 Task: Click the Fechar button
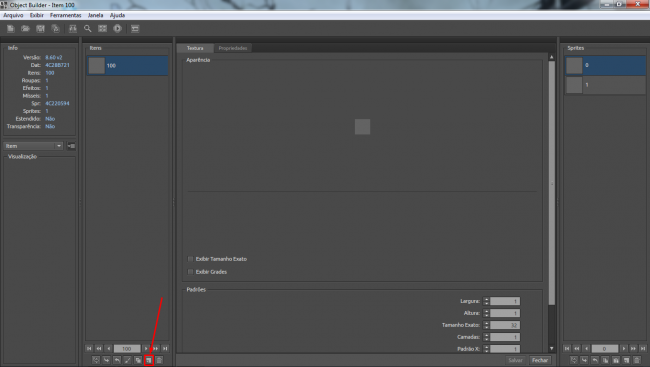coord(540,360)
